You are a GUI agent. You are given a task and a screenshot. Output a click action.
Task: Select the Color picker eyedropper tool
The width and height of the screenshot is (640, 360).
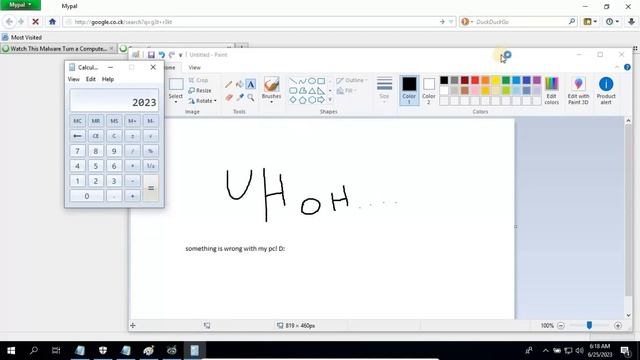[x=240, y=97]
